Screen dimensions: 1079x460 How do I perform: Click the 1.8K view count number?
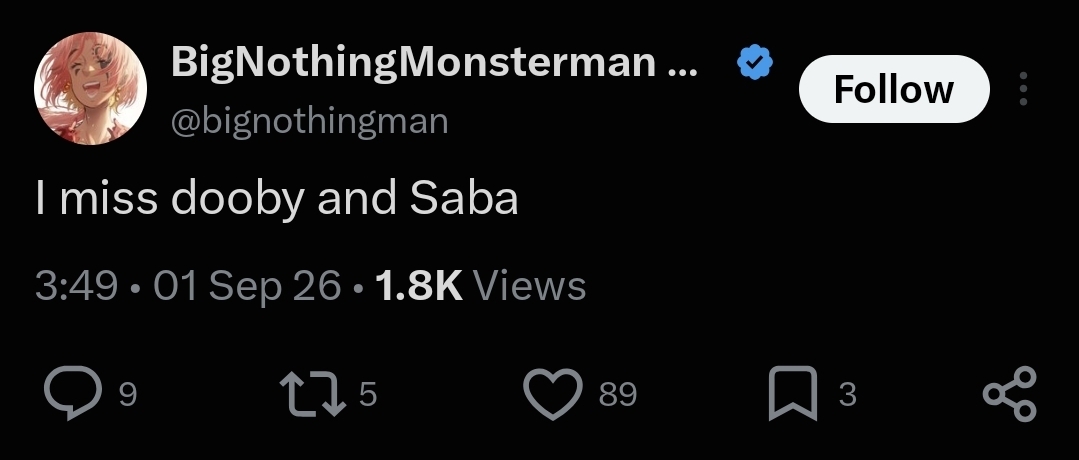tap(418, 285)
